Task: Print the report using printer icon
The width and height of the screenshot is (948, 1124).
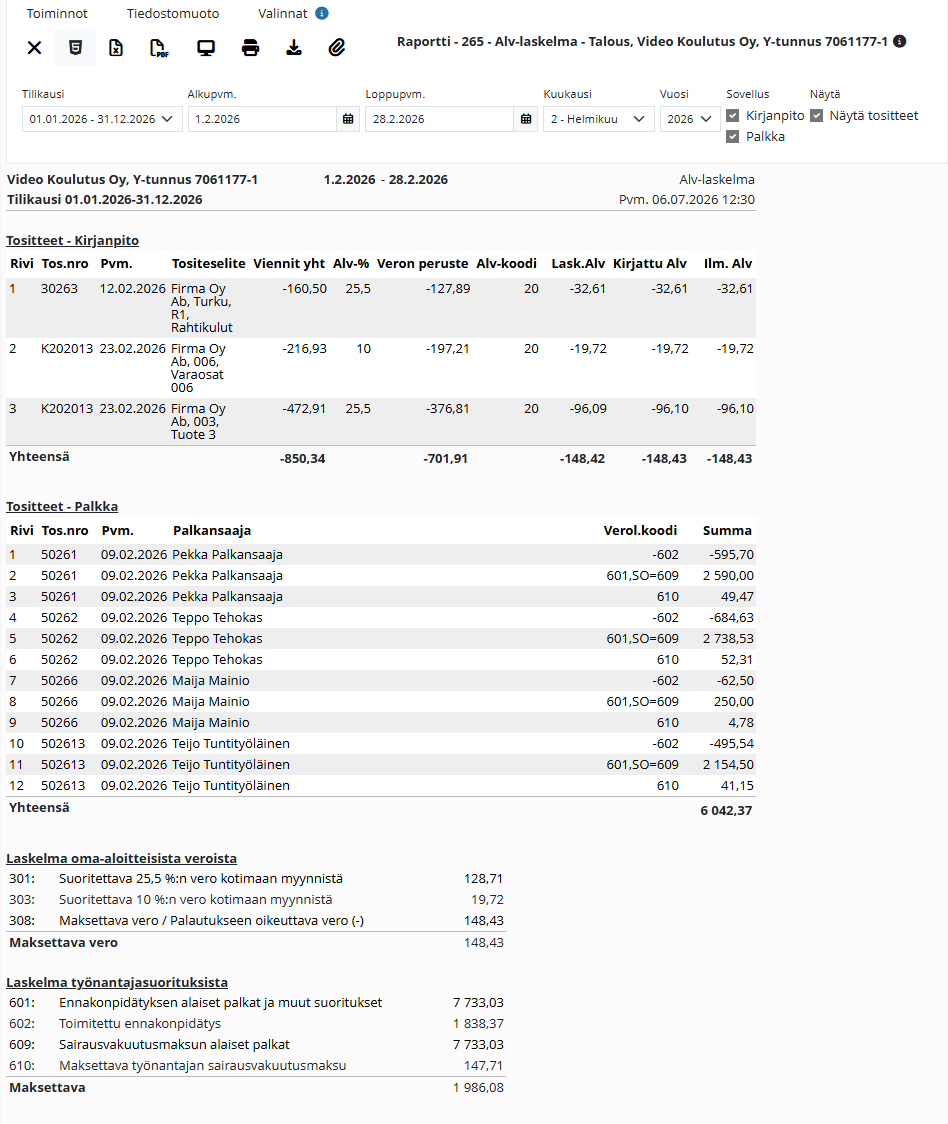Action: pos(250,48)
